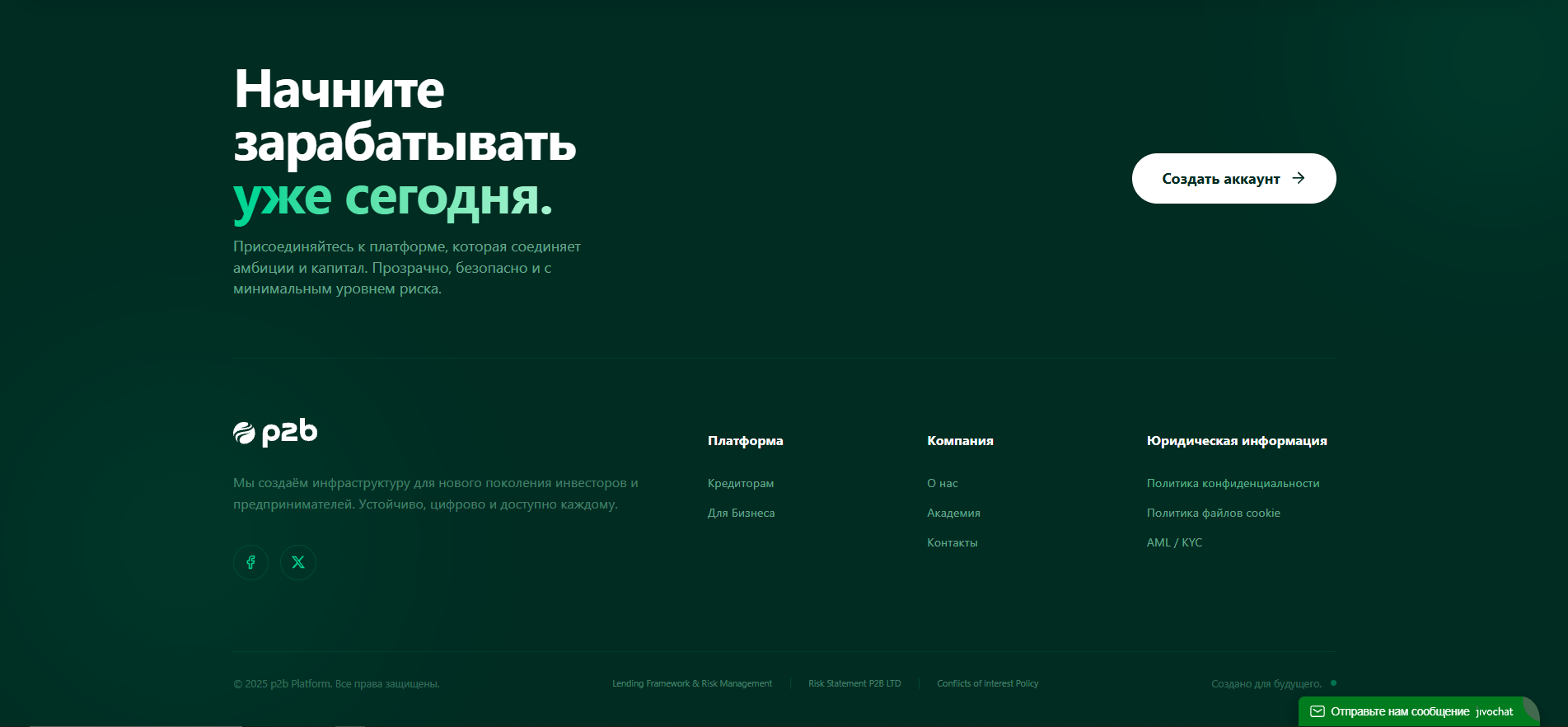Open Политика конфиденциальности link

[x=1233, y=483]
